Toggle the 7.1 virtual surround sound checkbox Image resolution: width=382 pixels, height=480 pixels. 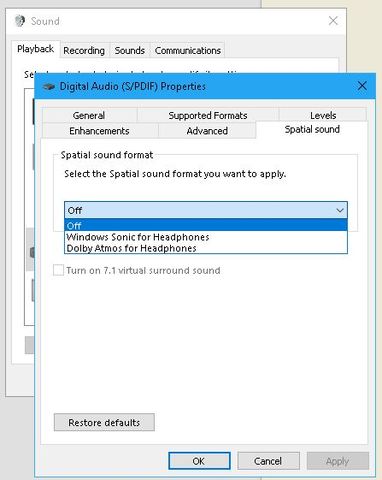tap(58, 270)
